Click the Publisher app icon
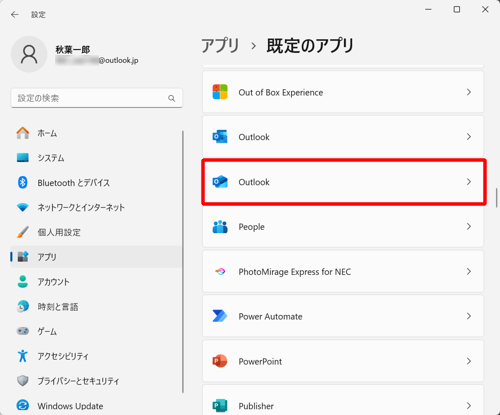The height and width of the screenshot is (415, 500). coord(220,406)
